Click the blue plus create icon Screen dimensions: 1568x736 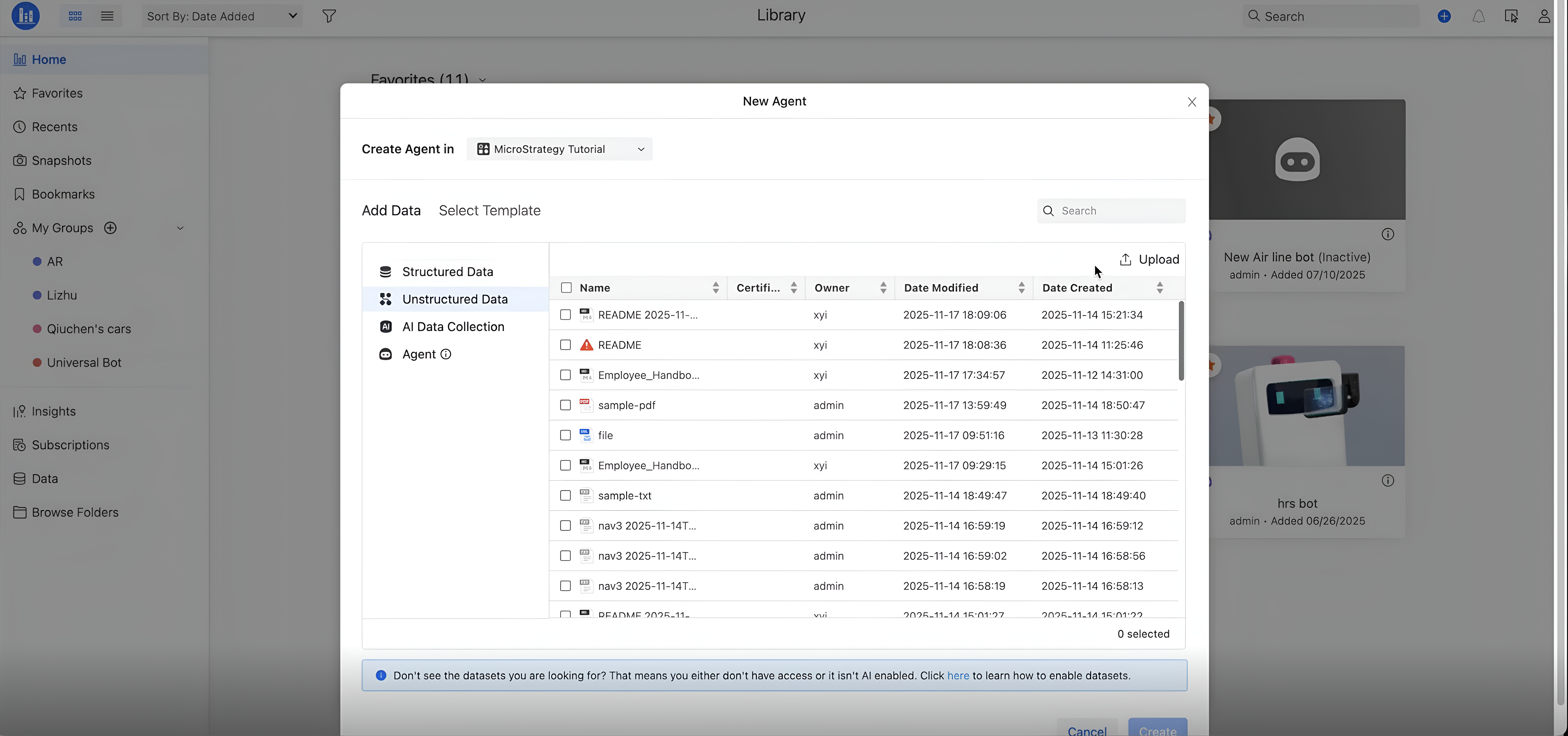pos(1444,16)
